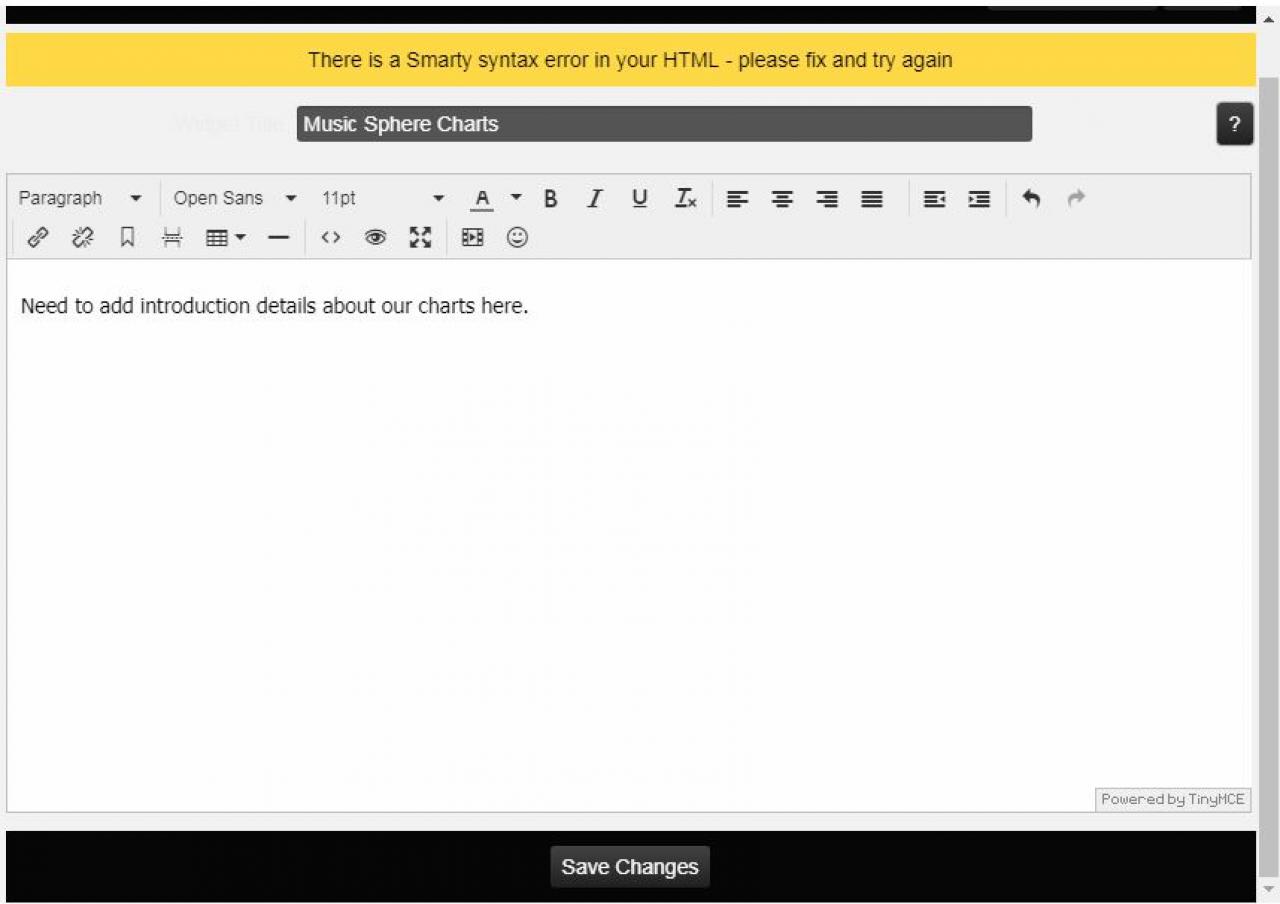This screenshot has width=1280, height=904.
Task: Open the table insert menu
Action: click(x=225, y=238)
